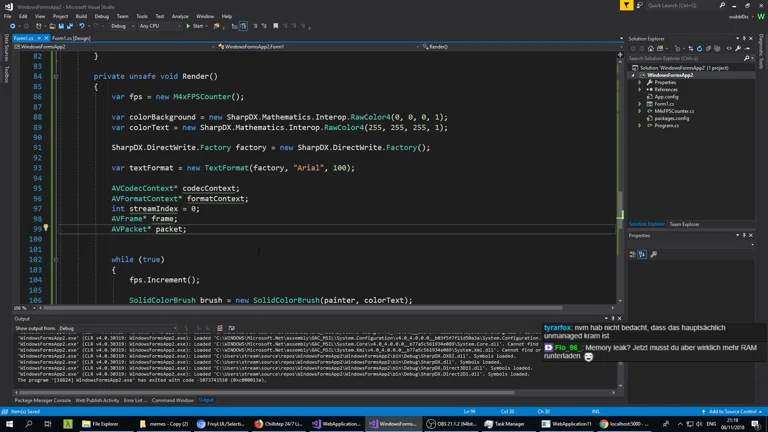Click the Solution Explorer search magnifier icon
This screenshot has width=768, height=432.
tap(746, 58)
